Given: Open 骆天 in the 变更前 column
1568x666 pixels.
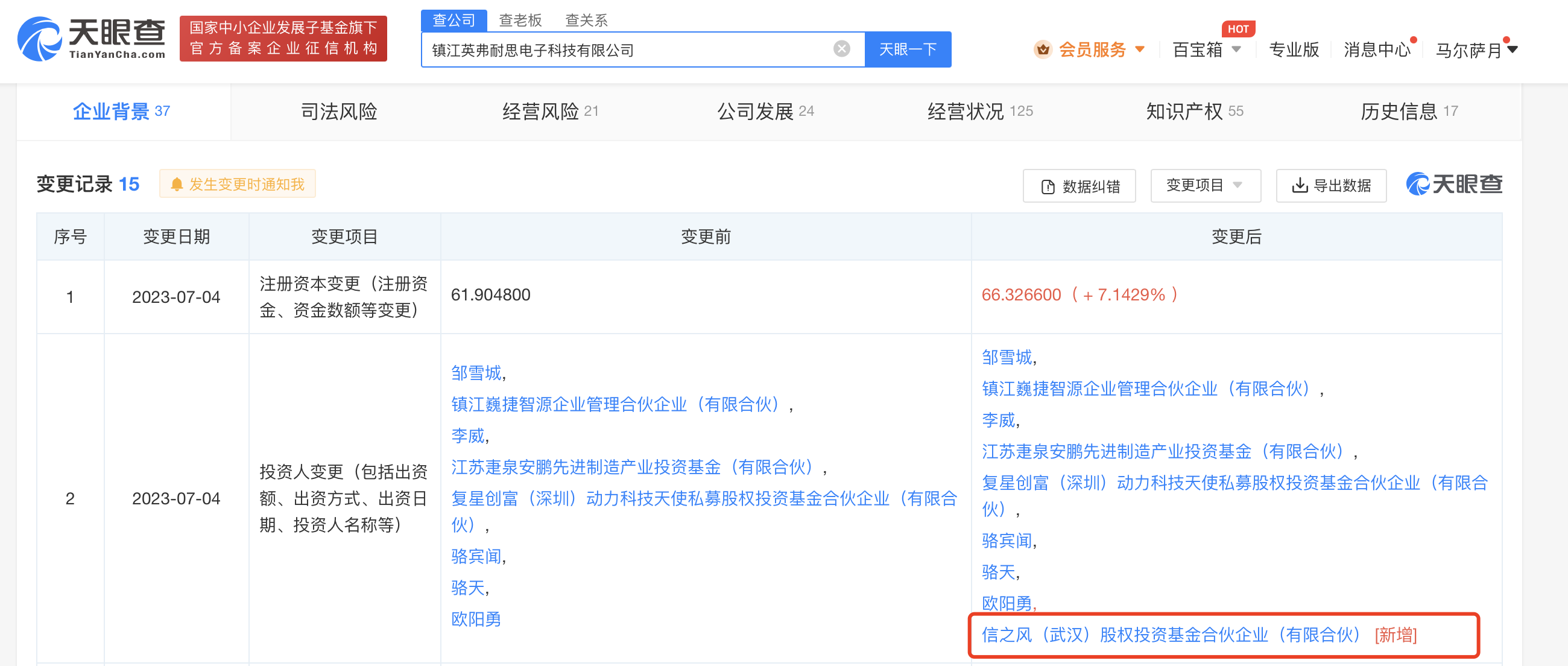Looking at the screenshot, I should (467, 588).
